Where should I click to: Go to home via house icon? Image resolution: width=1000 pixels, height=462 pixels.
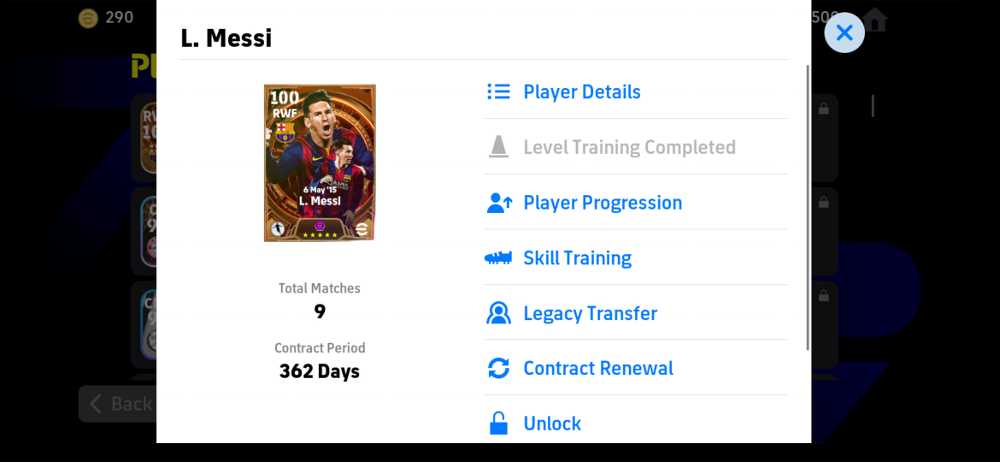[x=875, y=20]
